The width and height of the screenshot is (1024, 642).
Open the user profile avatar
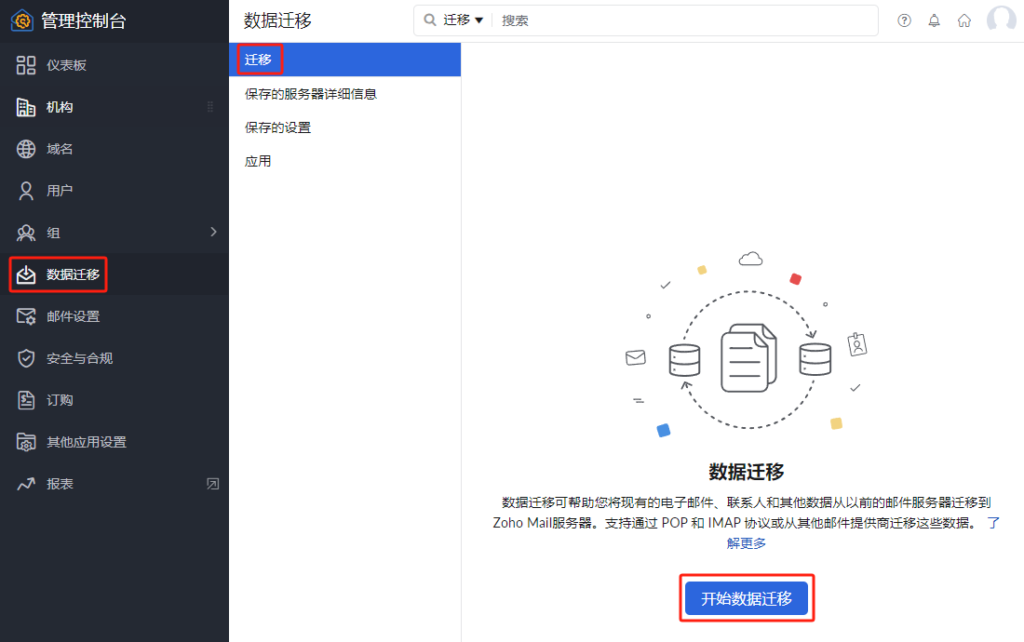tap(1001, 20)
